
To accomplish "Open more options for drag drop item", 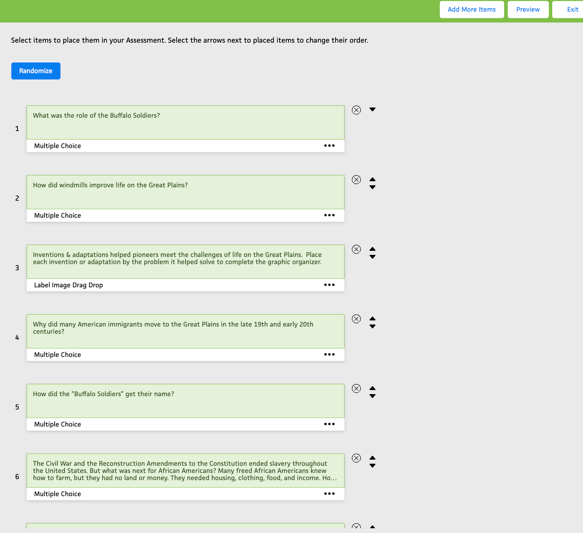I will tap(329, 285).
